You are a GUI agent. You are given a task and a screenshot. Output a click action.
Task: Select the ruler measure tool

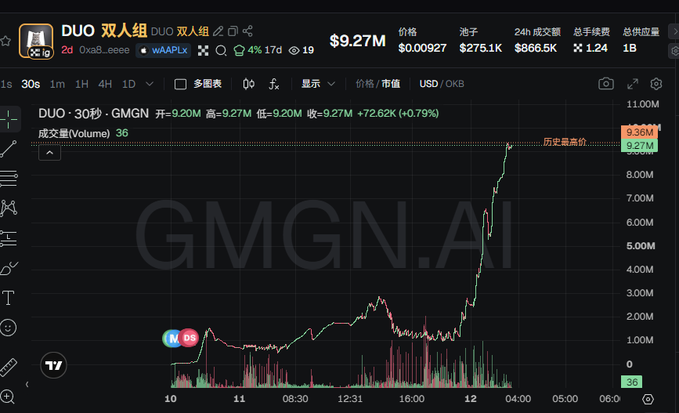[9, 367]
